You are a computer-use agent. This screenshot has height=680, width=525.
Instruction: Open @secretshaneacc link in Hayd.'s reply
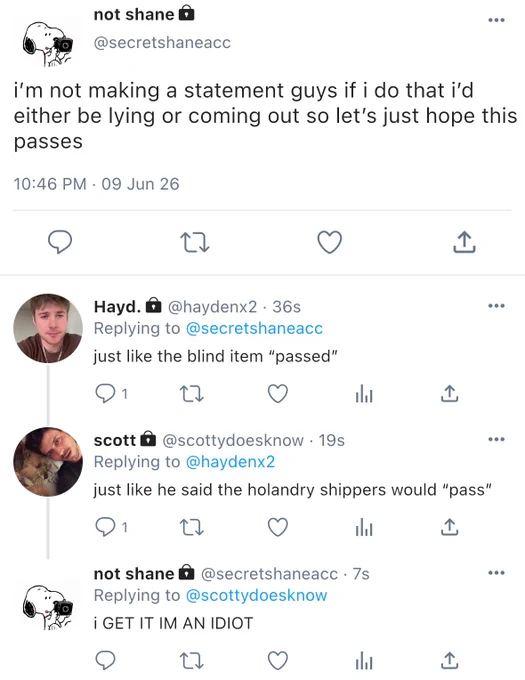coord(254,328)
